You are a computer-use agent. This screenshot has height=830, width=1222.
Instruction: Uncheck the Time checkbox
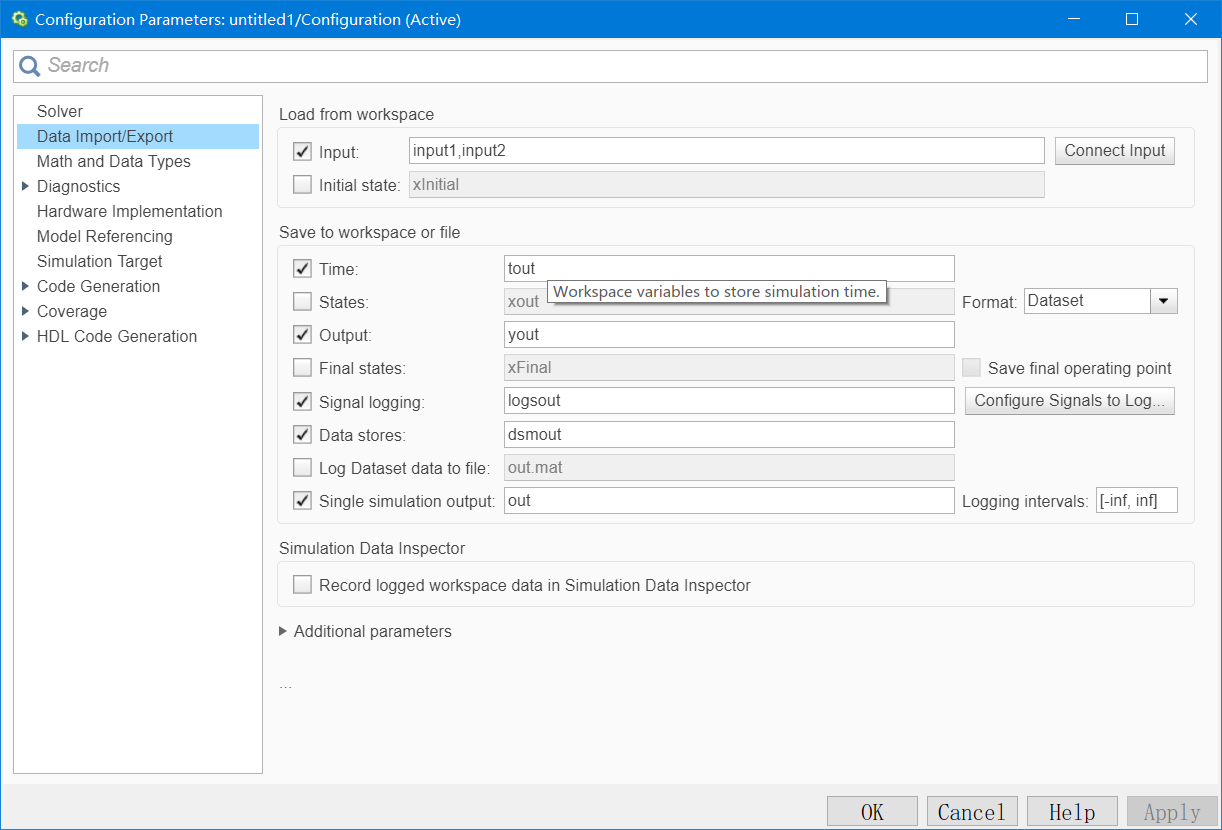[302, 268]
